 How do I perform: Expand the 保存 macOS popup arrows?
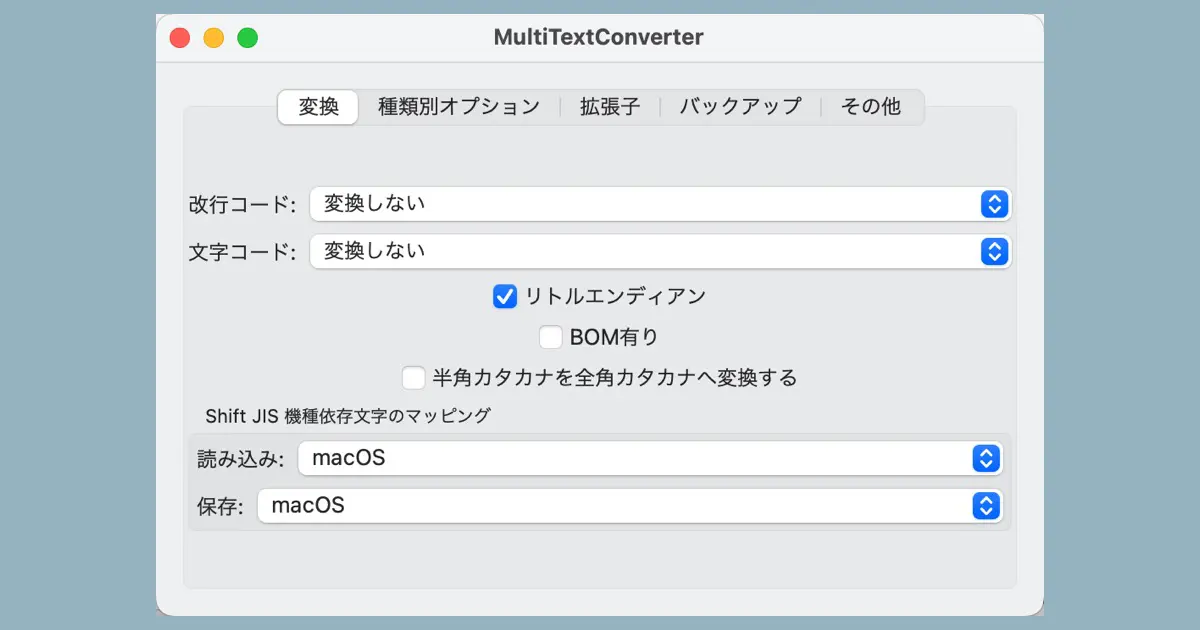[986, 506]
